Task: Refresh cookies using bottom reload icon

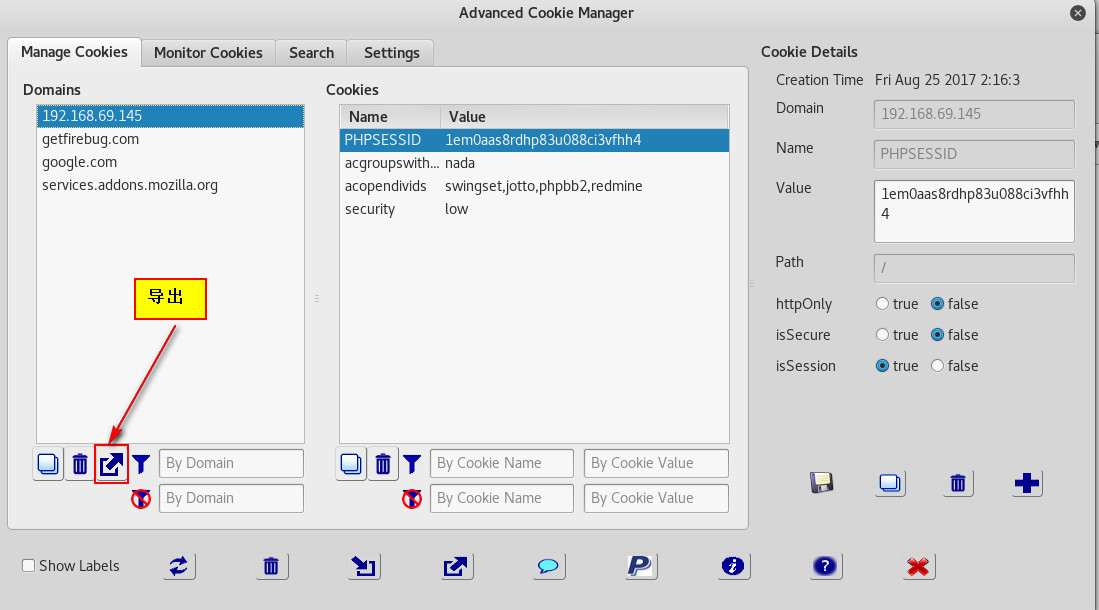Action: [x=179, y=566]
